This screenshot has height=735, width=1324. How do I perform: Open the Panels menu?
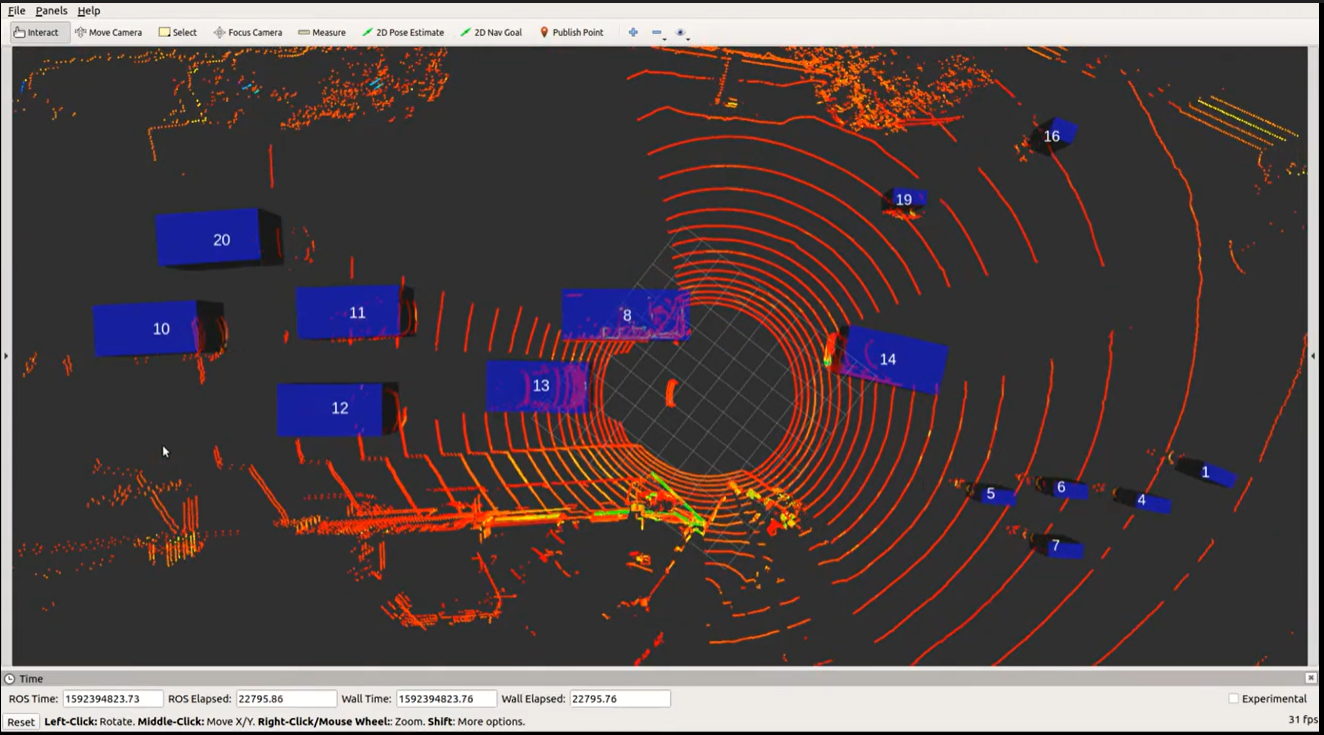51,10
